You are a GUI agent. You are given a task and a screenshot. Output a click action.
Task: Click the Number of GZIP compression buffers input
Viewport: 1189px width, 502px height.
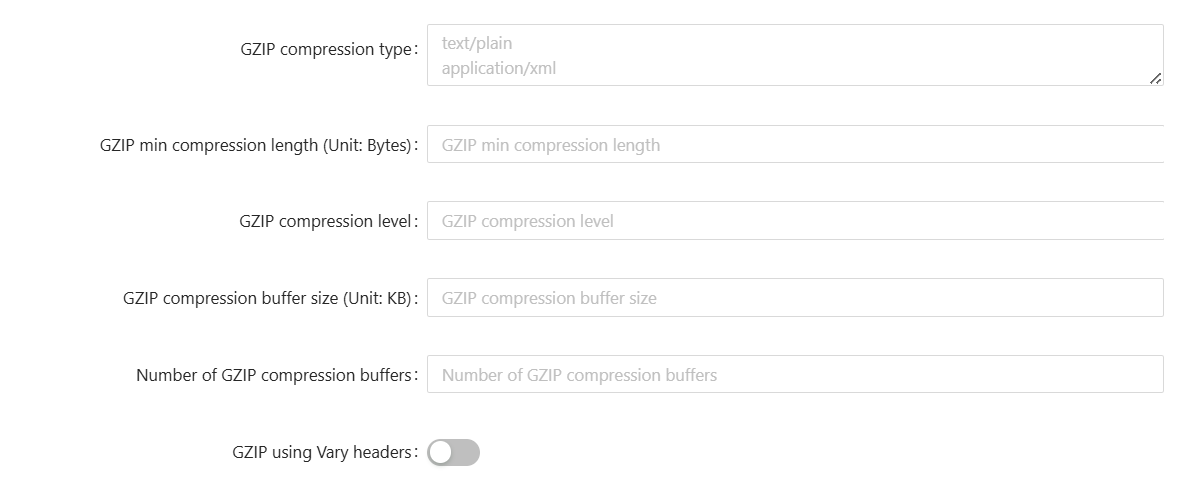coord(795,375)
